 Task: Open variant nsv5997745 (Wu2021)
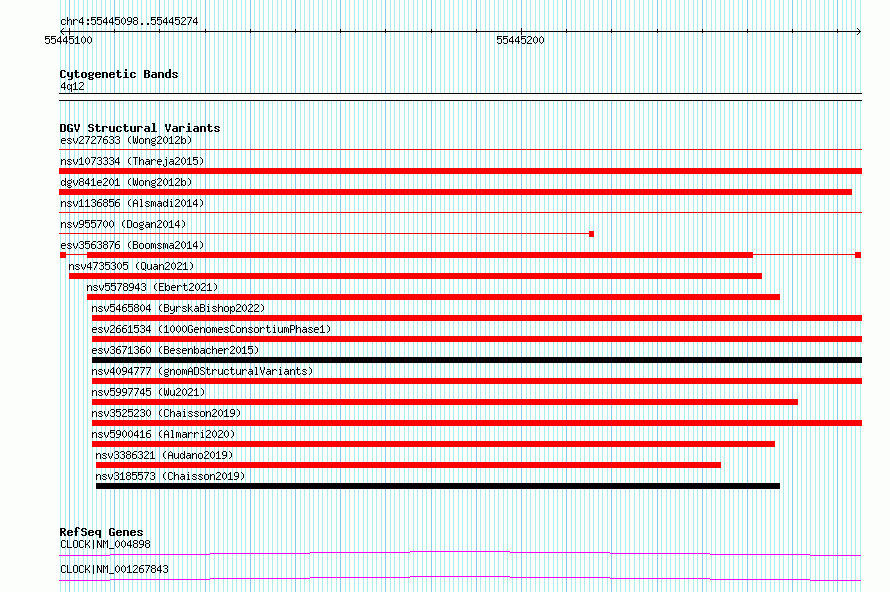tap(148, 392)
